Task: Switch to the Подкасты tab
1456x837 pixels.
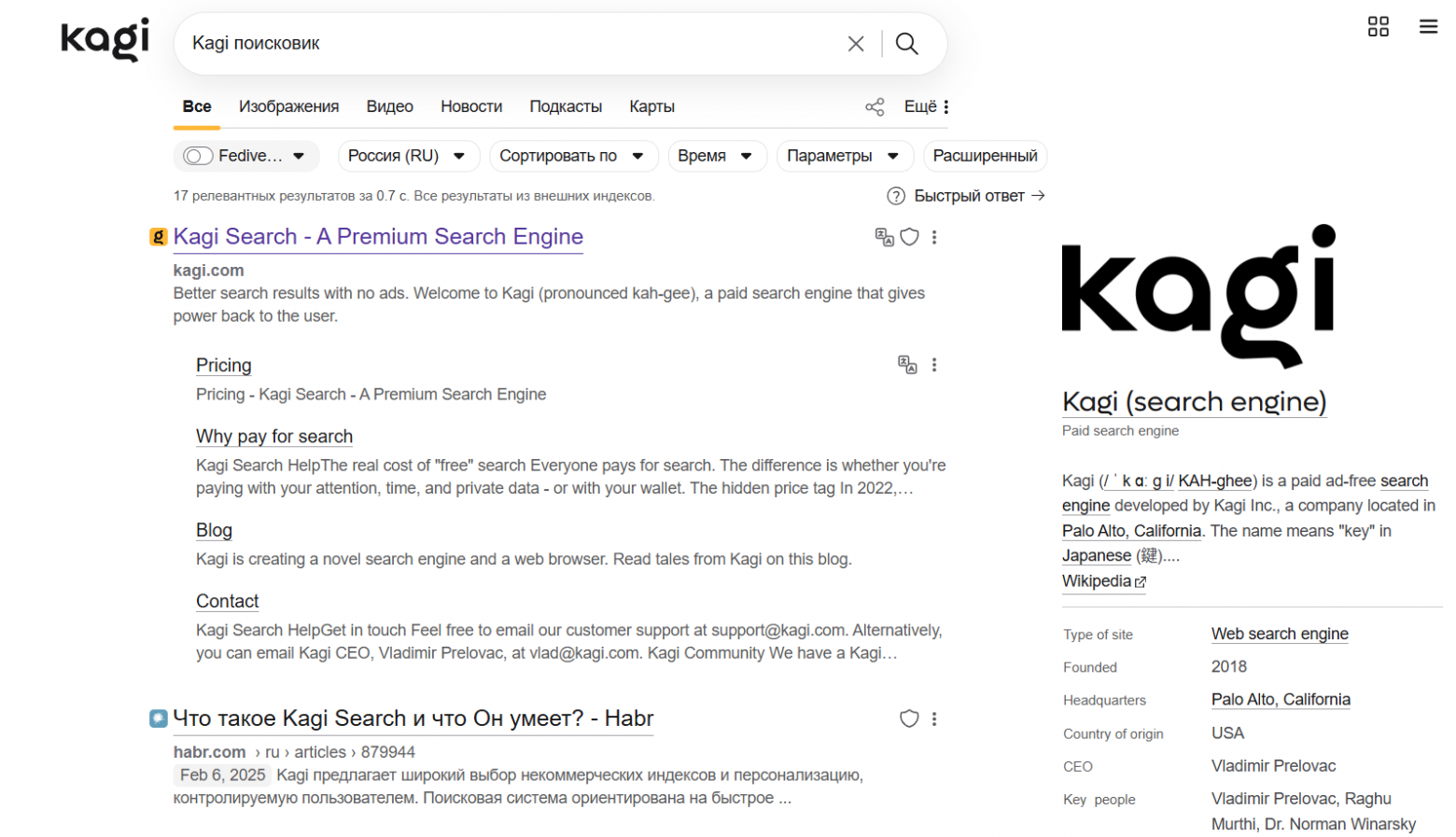Action: tap(566, 106)
